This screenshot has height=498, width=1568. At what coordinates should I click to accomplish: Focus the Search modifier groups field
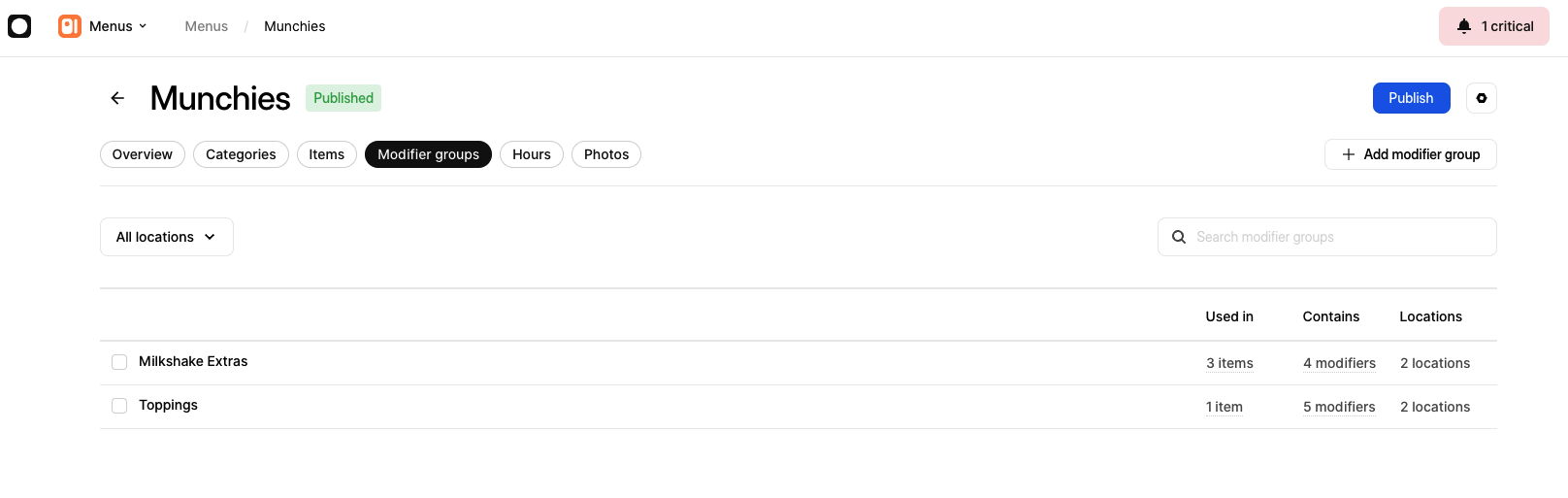point(1327,237)
